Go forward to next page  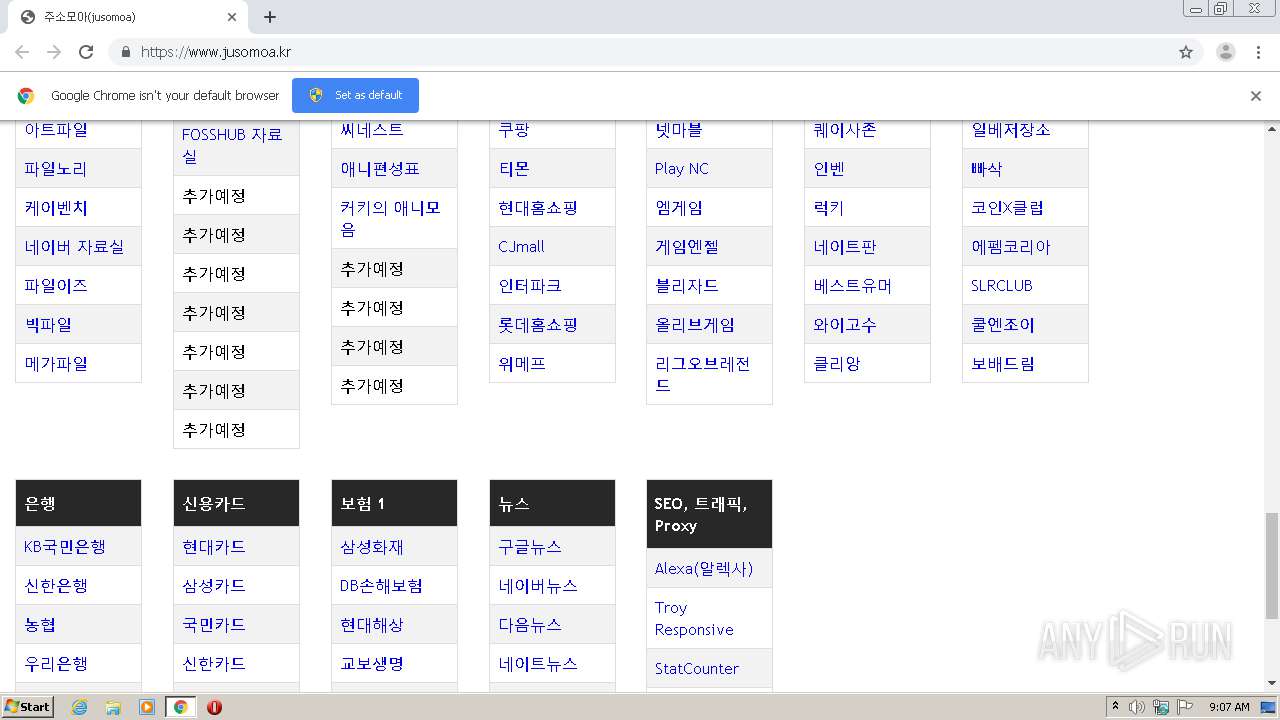[54, 52]
